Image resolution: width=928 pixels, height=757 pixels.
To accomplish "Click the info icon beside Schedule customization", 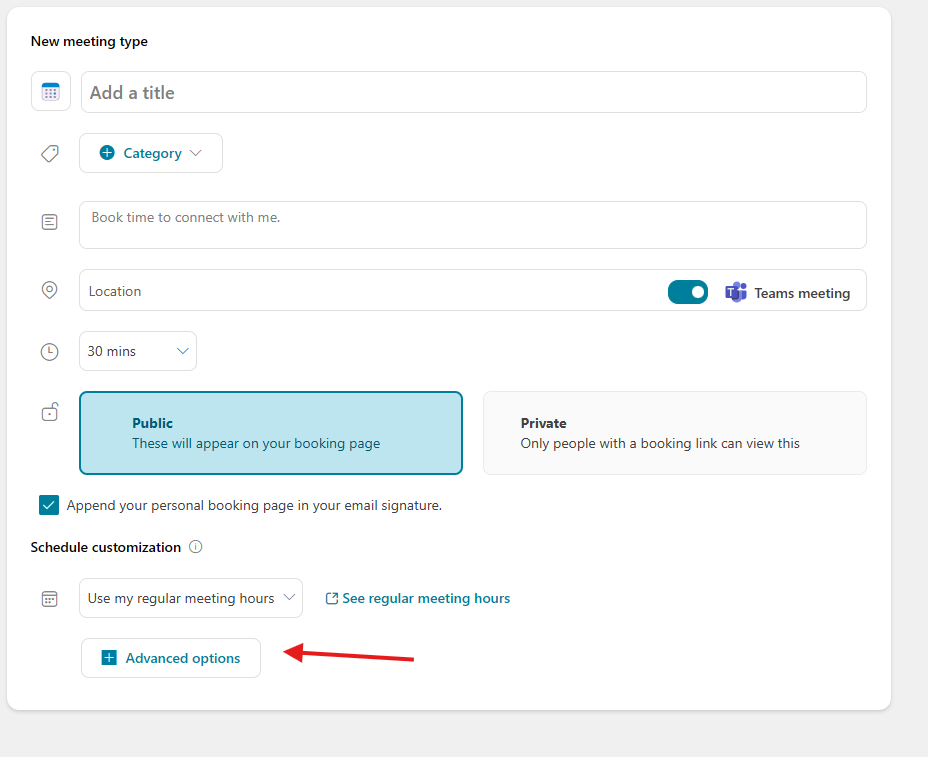I will pyautogui.click(x=196, y=547).
